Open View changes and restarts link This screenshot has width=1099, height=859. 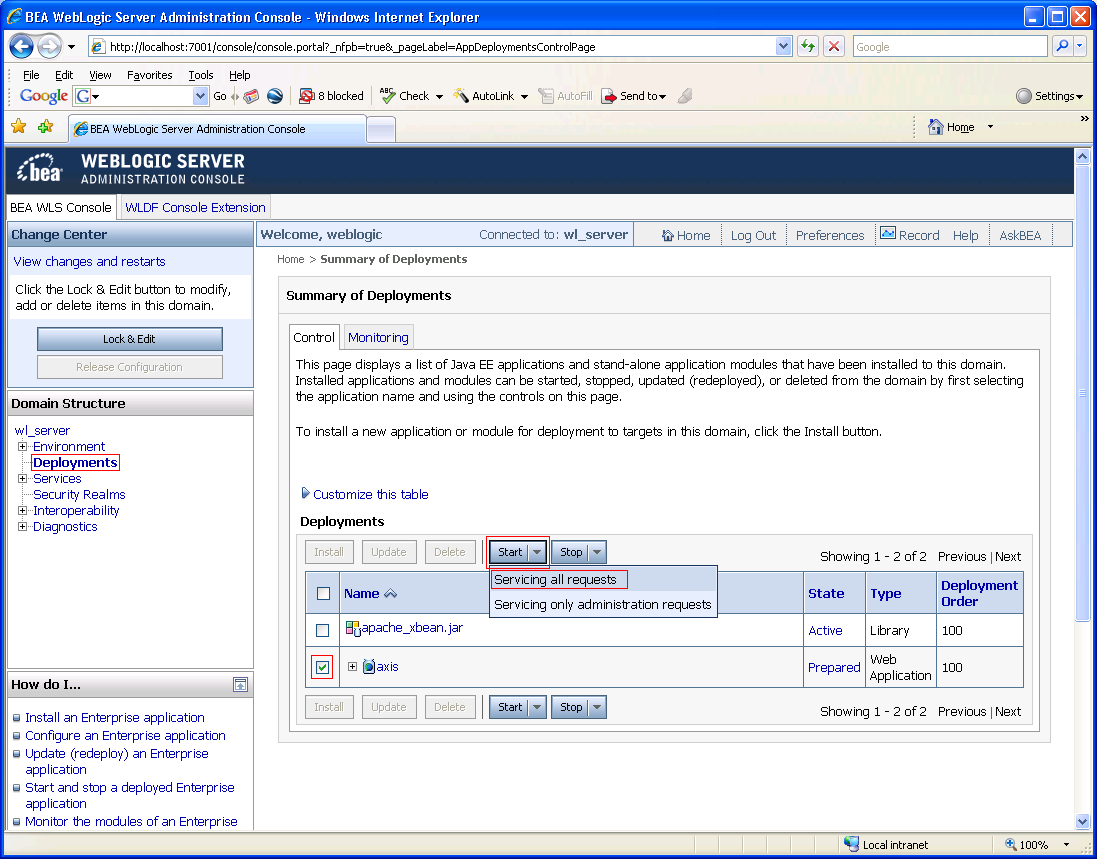coord(89,261)
